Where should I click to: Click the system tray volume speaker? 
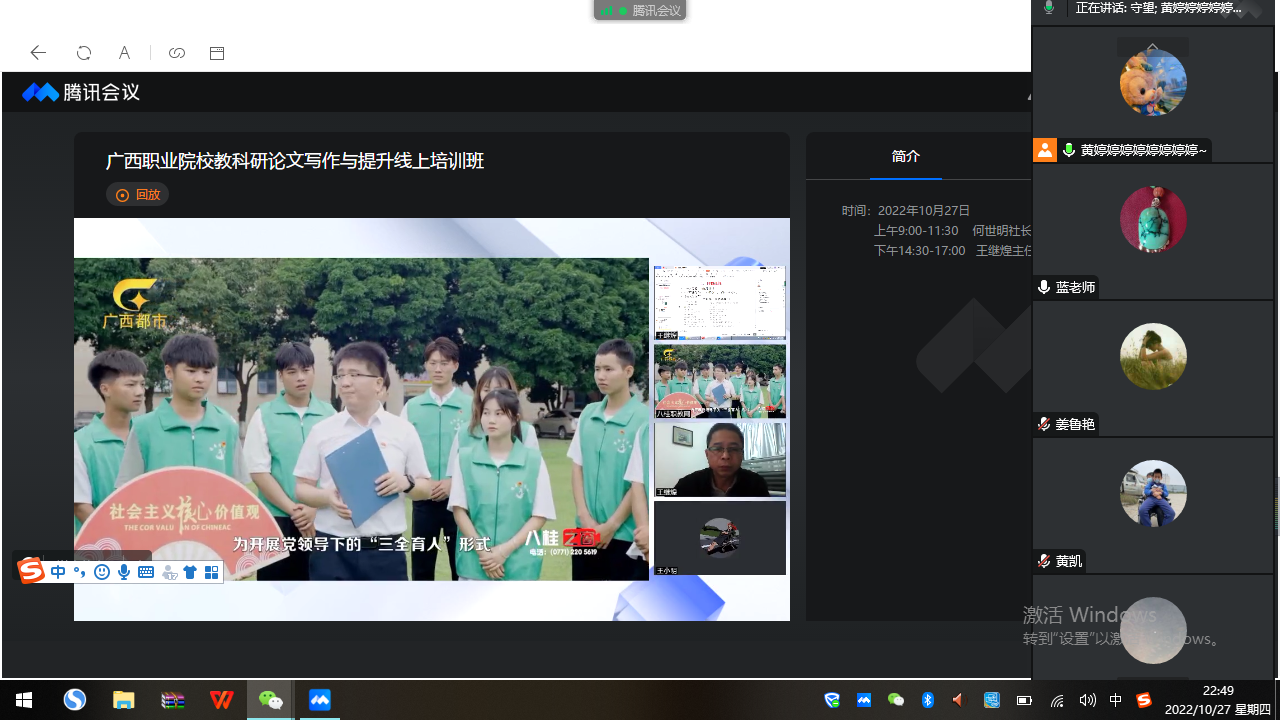1087,700
